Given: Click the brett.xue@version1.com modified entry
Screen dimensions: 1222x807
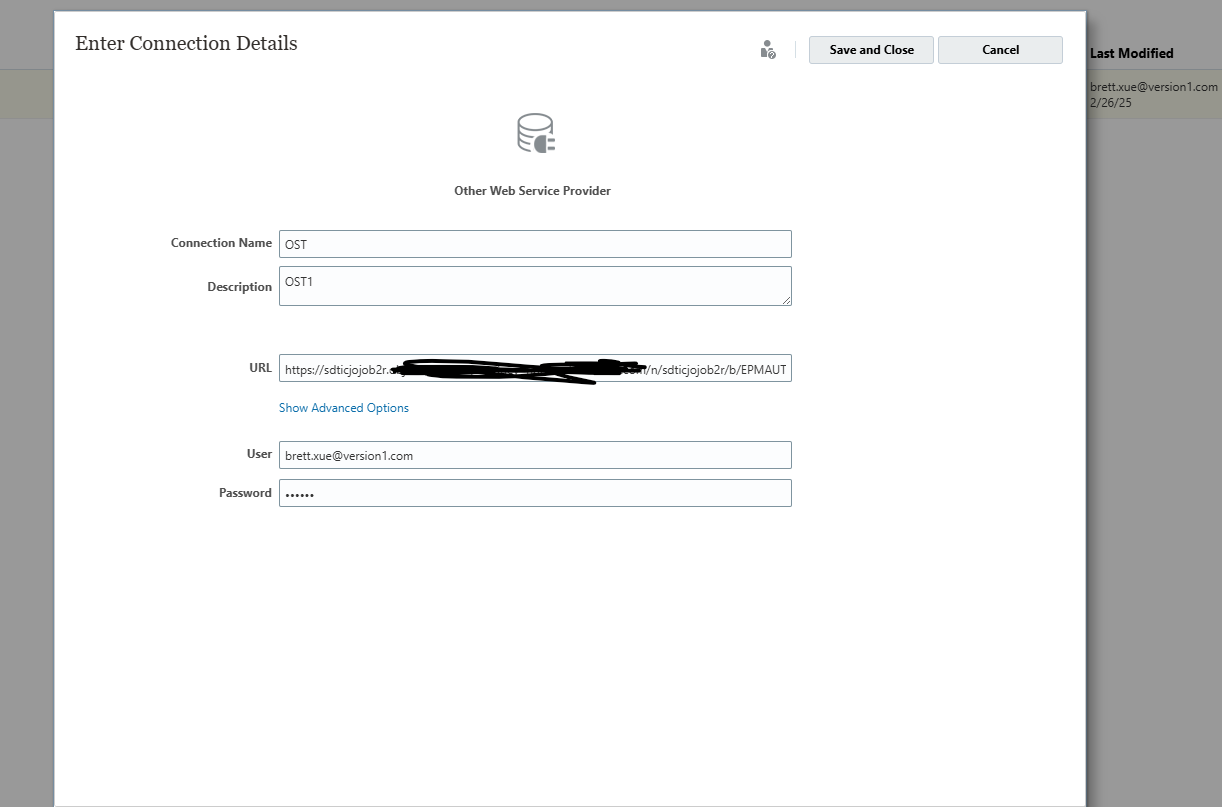Looking at the screenshot, I should point(1155,85).
